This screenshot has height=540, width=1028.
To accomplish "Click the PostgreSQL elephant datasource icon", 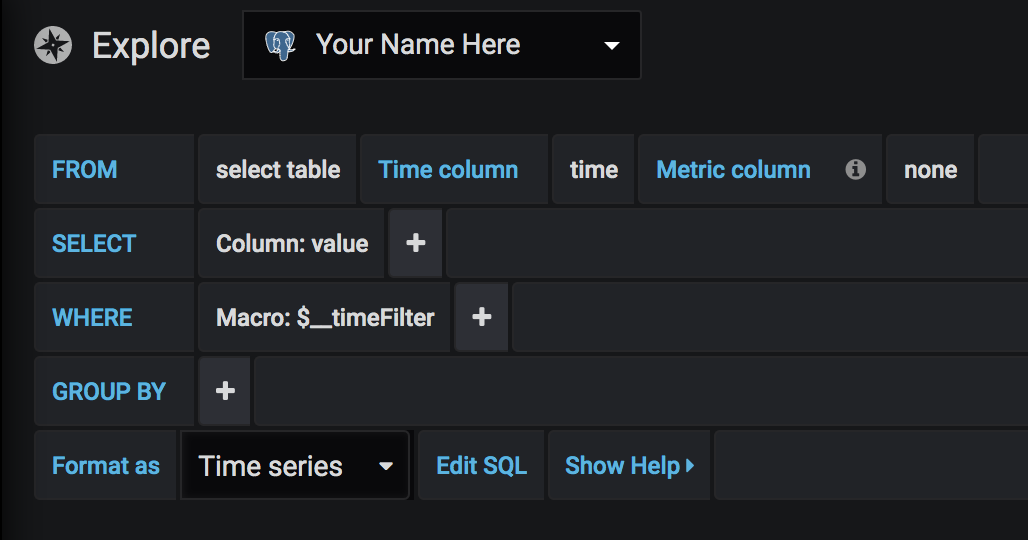I will (x=280, y=45).
